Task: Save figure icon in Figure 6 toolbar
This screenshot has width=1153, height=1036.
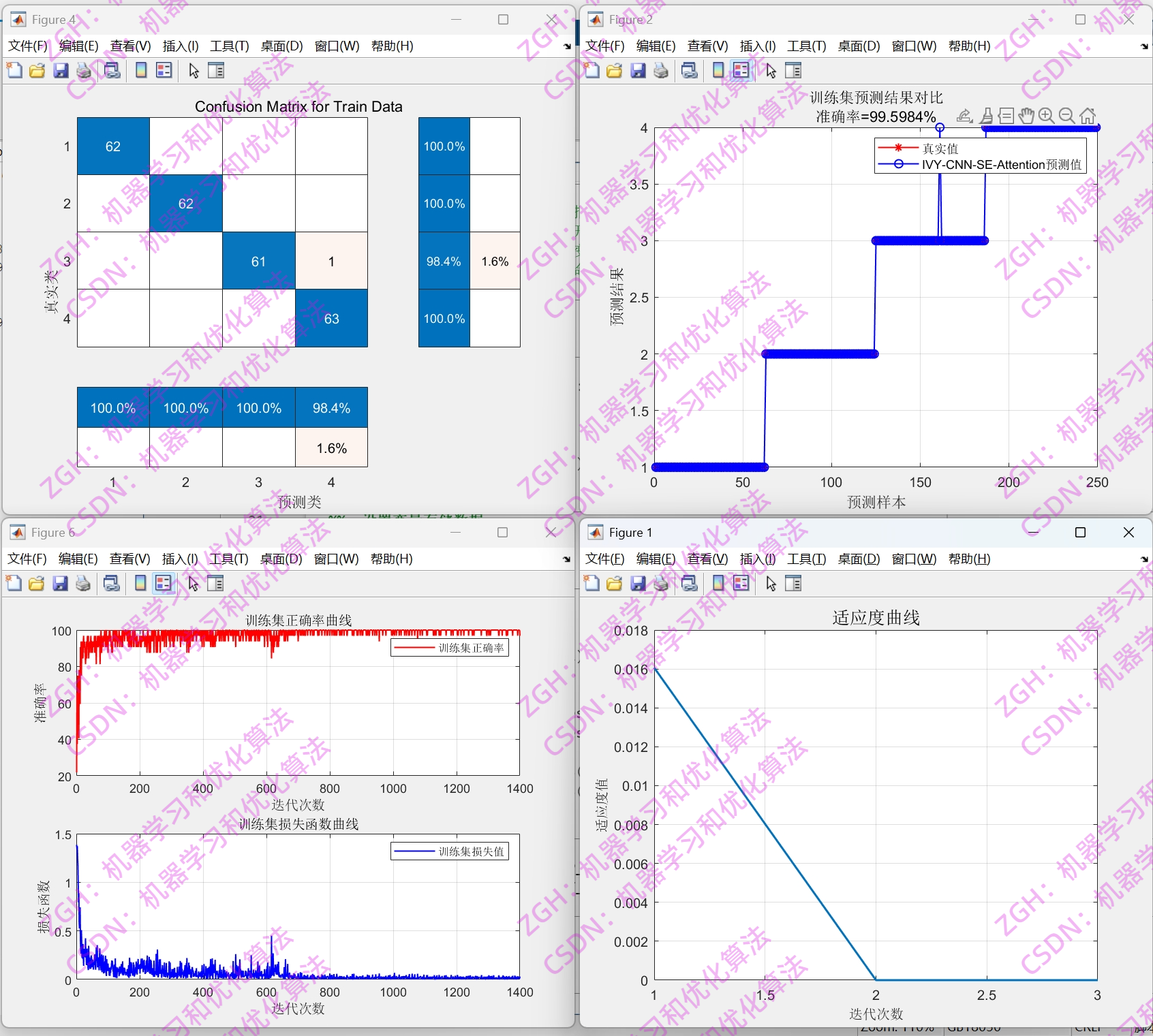Action: (60, 583)
